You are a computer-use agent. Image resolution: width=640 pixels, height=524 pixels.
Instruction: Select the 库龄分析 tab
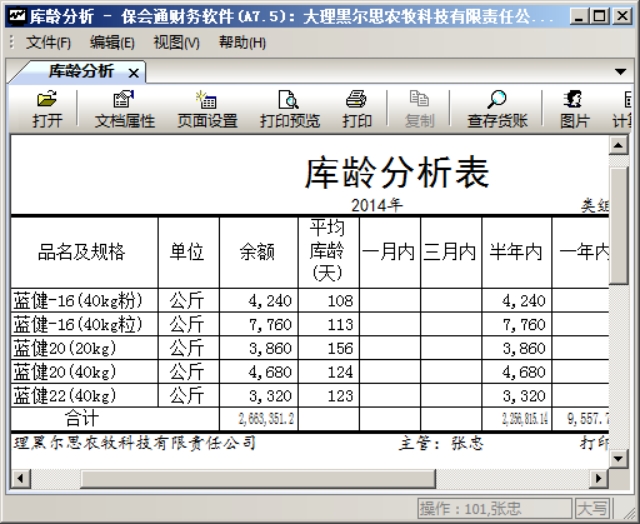click(81, 71)
